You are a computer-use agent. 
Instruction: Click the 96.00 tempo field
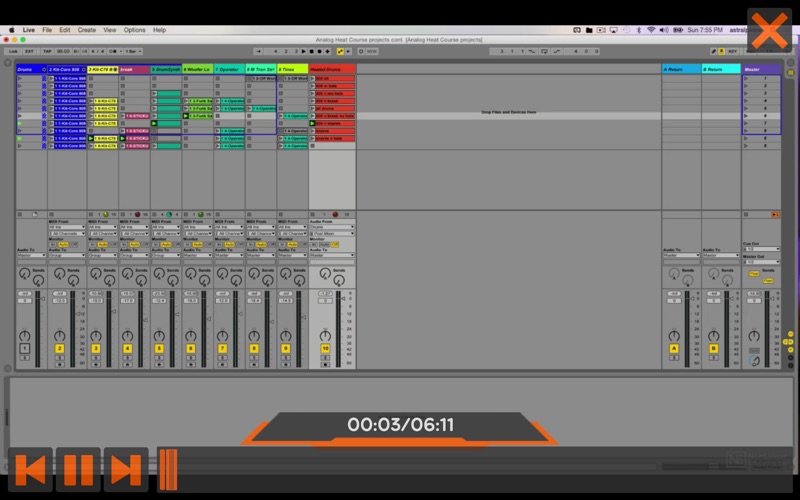(x=63, y=52)
